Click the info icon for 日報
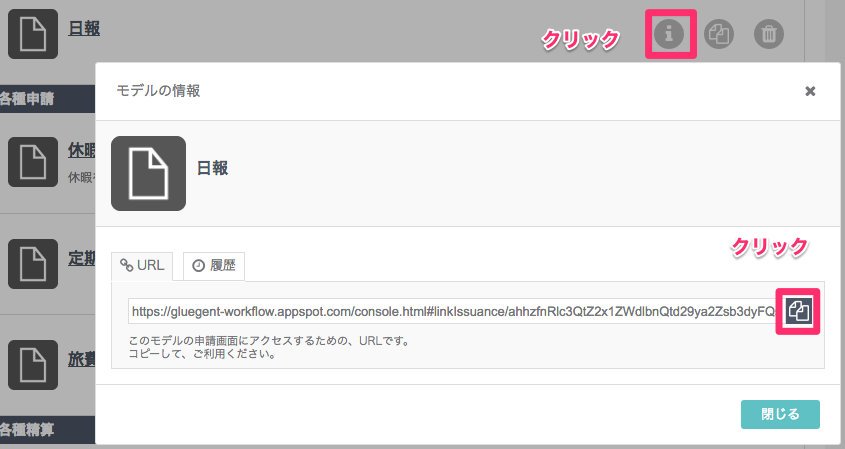845x449 pixels. [x=669, y=34]
